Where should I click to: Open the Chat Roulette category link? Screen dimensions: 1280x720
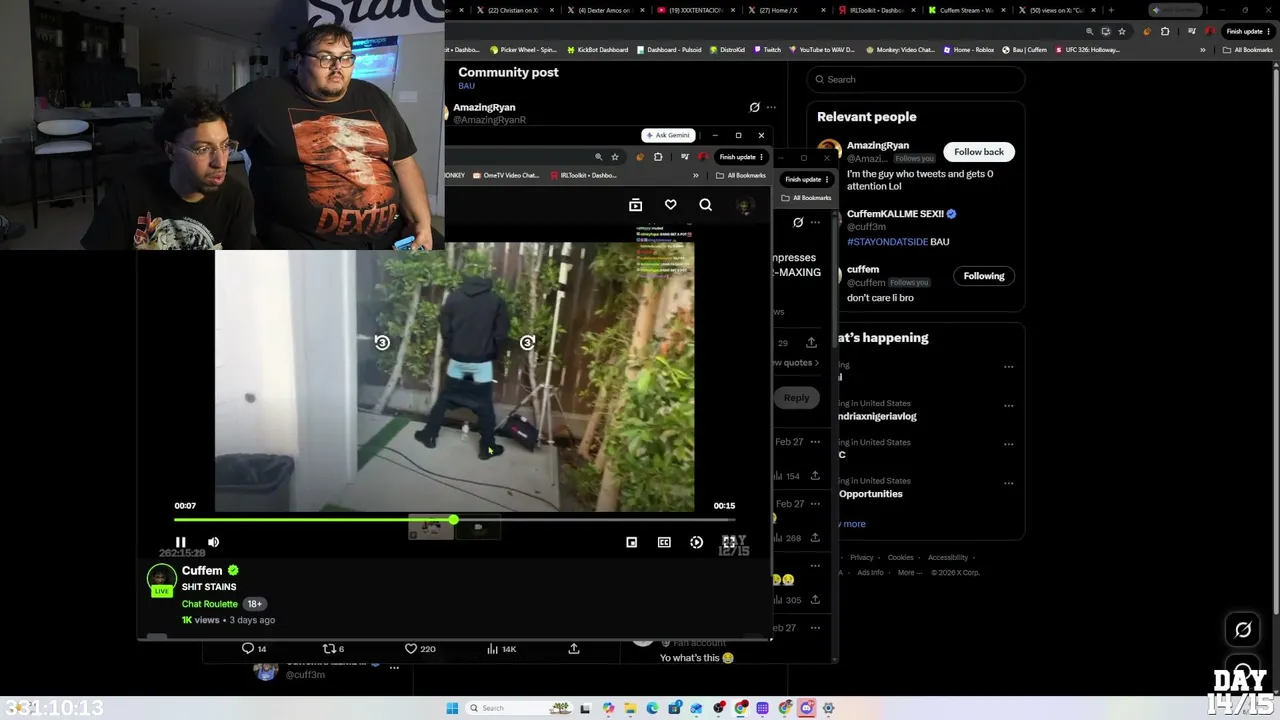[x=210, y=604]
